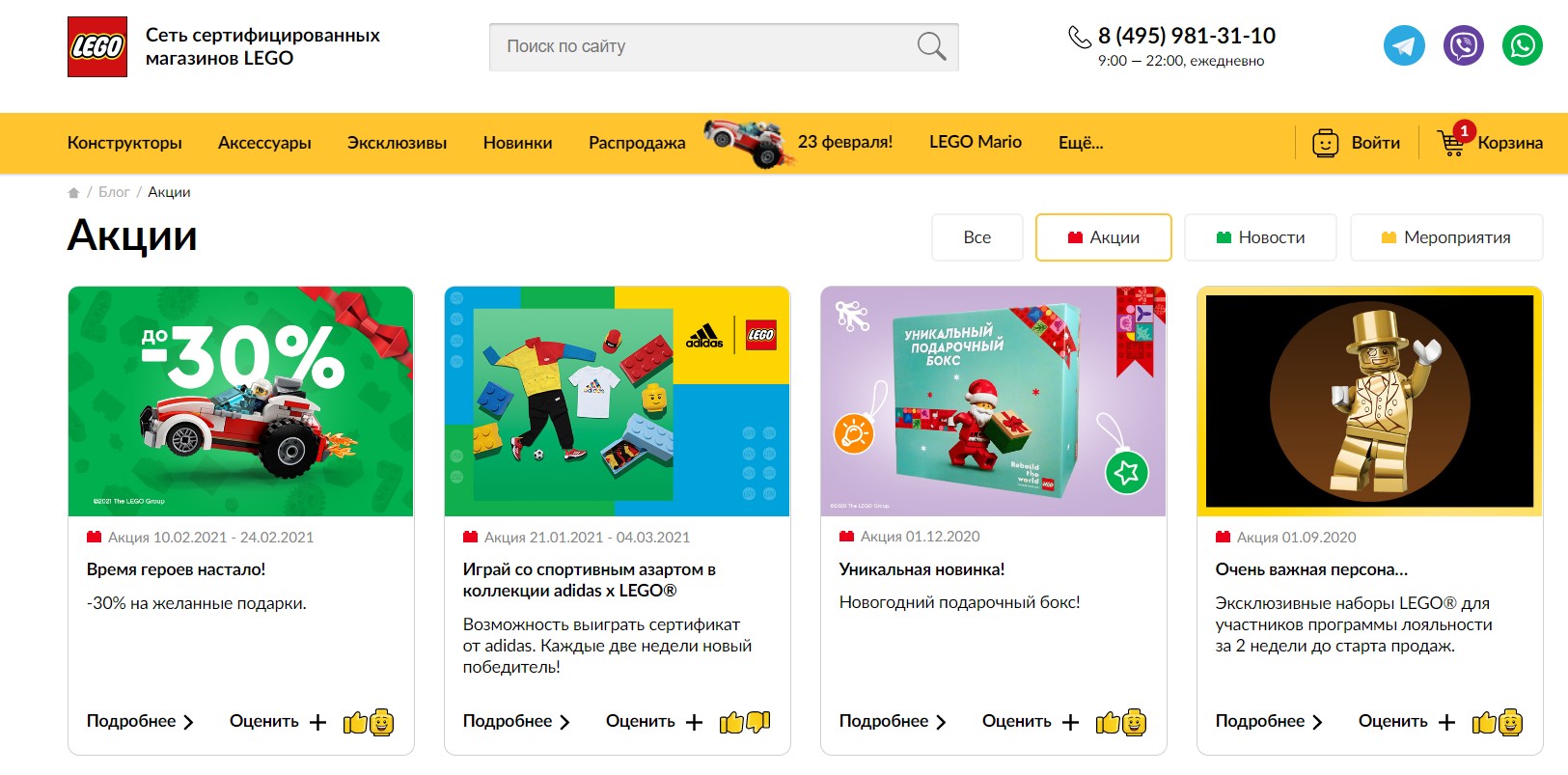Click the Блог breadcrumb link
The height and width of the screenshot is (775, 1568).
[x=114, y=192]
